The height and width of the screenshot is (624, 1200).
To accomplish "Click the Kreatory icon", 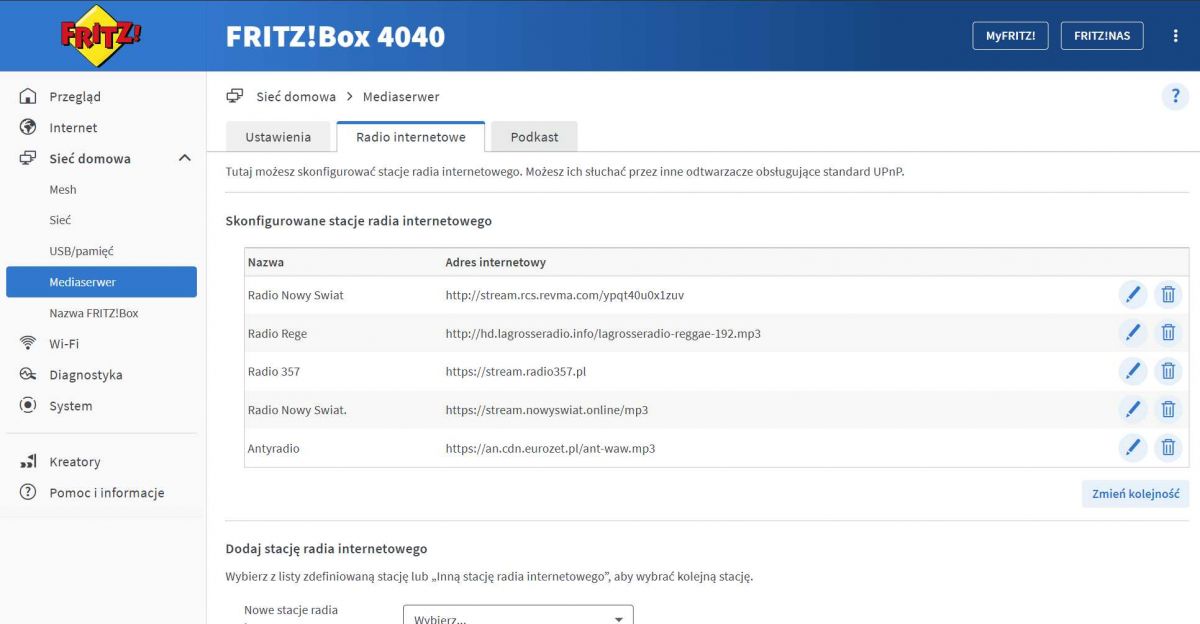I will (x=28, y=462).
